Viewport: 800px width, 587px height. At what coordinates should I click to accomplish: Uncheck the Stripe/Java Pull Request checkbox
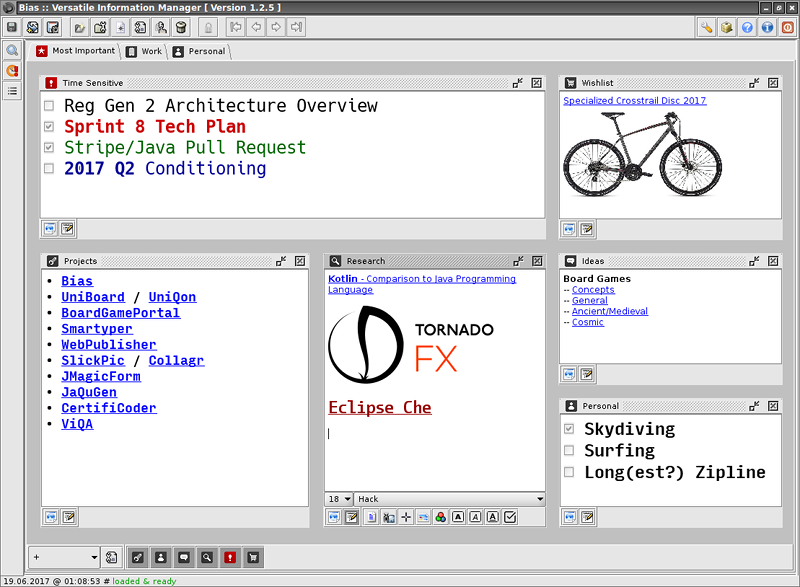49,147
